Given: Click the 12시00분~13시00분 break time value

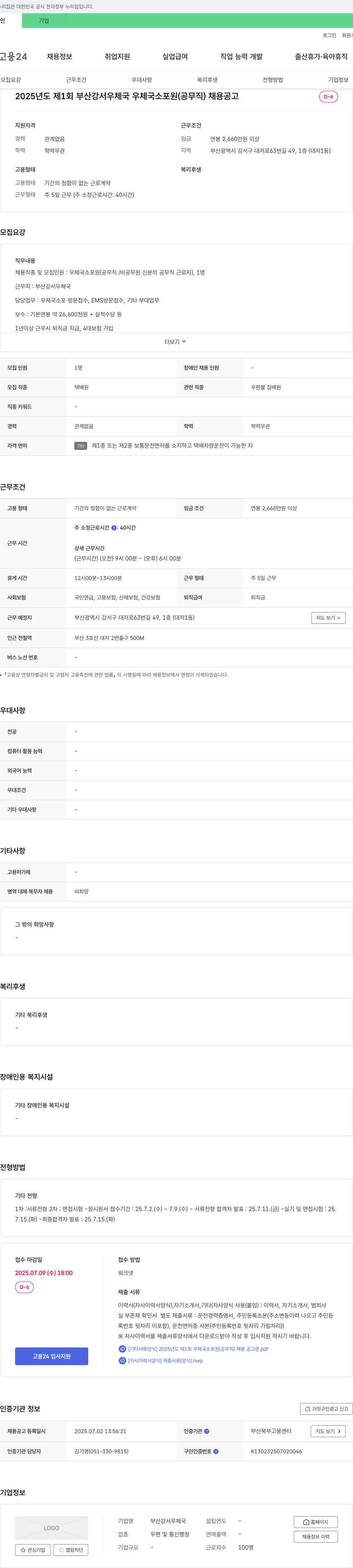Looking at the screenshot, I should 98,578.
